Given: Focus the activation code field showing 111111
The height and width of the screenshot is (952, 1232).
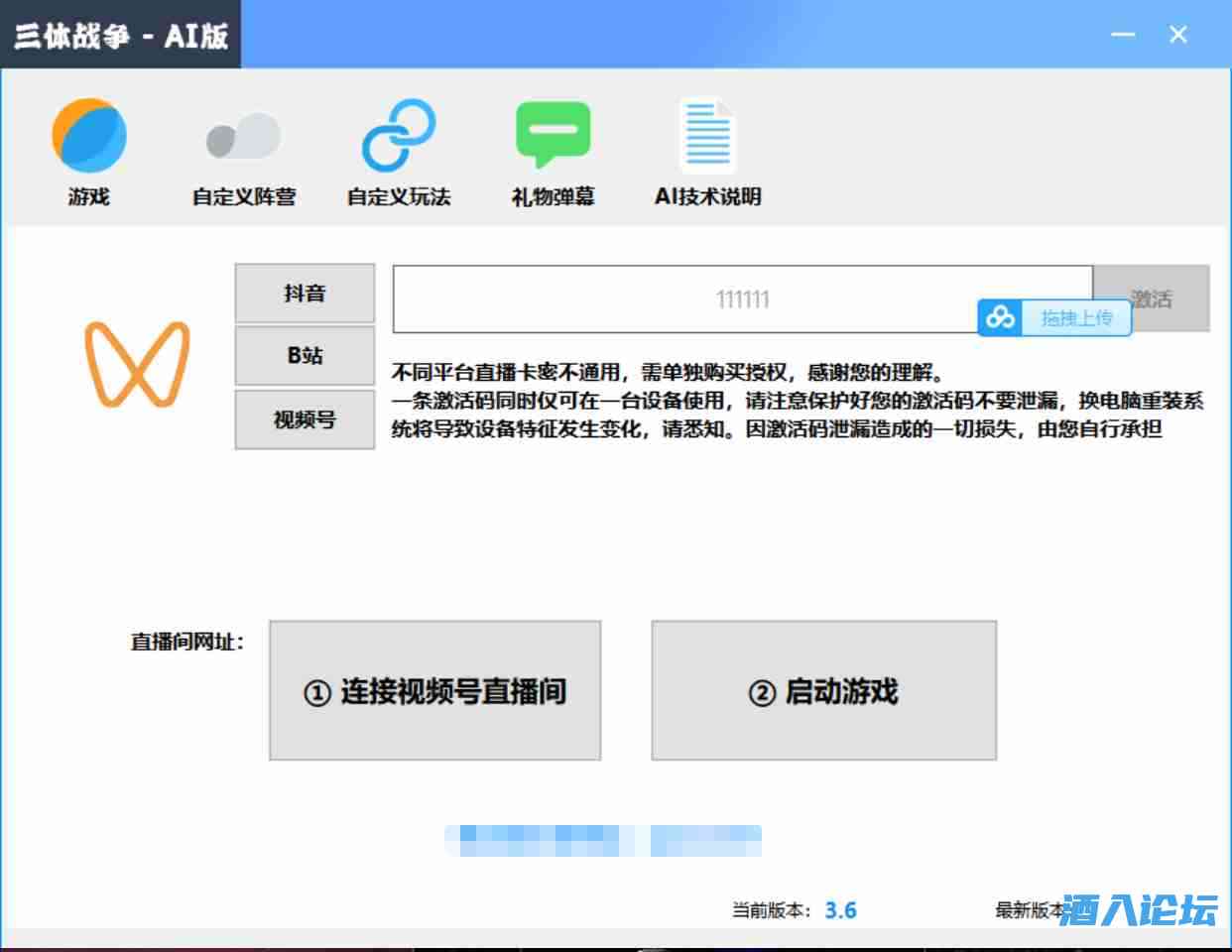Looking at the screenshot, I should [x=684, y=298].
